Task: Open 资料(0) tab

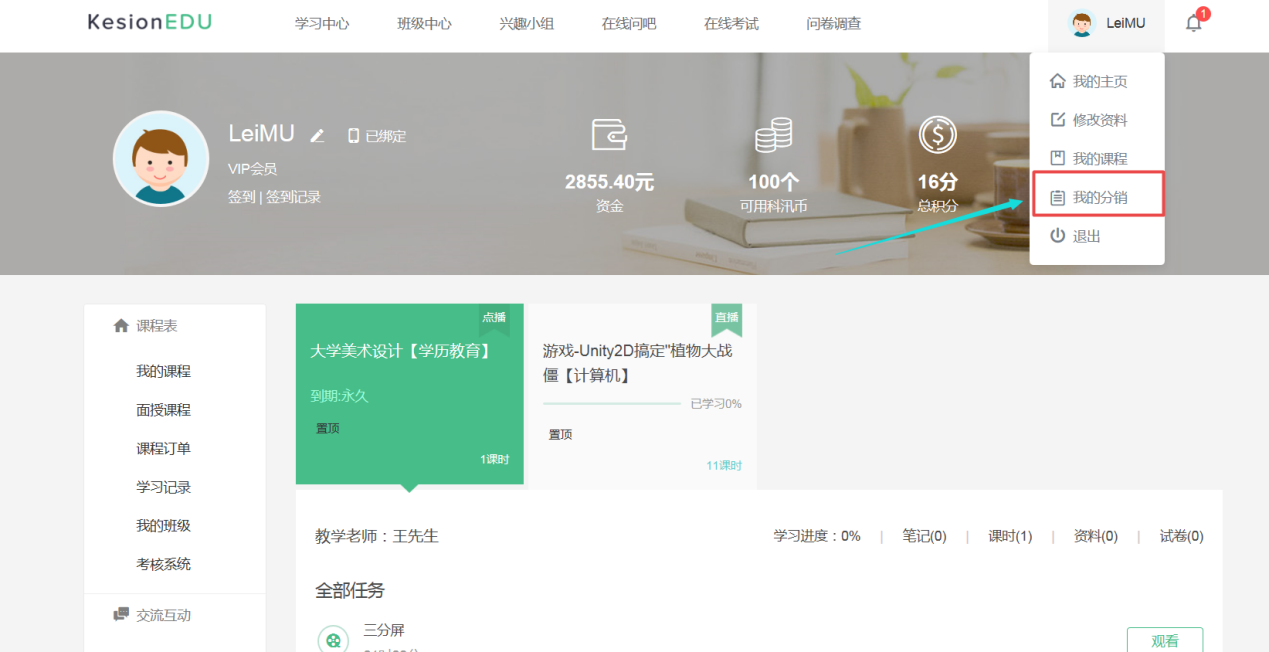Action: (x=1096, y=536)
